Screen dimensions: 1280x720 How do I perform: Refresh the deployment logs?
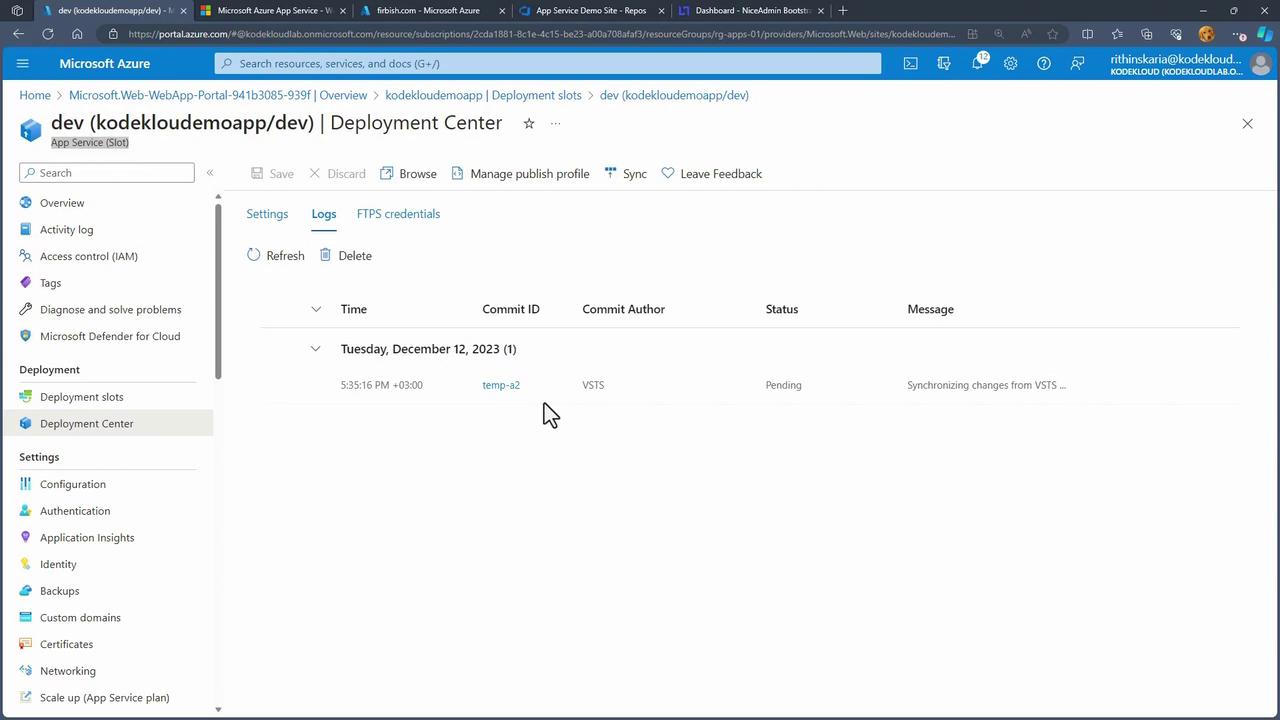[275, 256]
